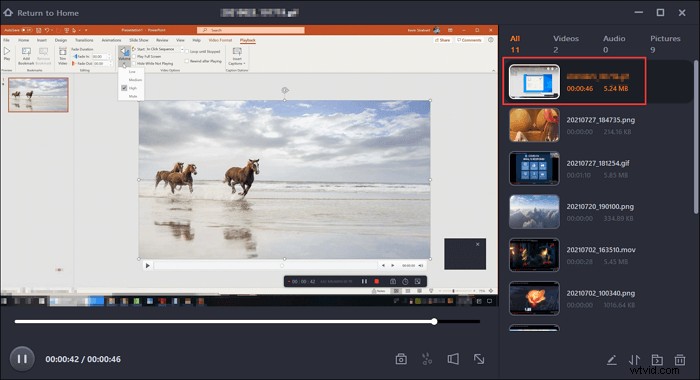
Task: Click the recordings list vertical scrollbar
Action: pyautogui.click(x=696, y=136)
